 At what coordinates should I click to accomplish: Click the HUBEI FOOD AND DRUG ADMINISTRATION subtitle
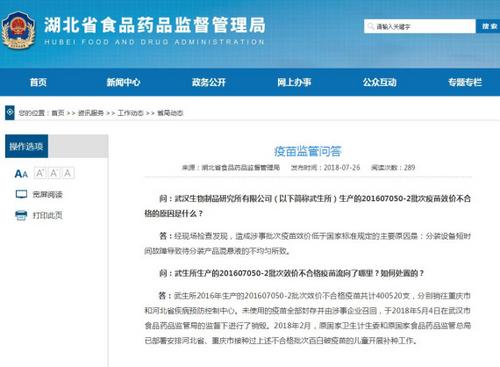click(154, 42)
